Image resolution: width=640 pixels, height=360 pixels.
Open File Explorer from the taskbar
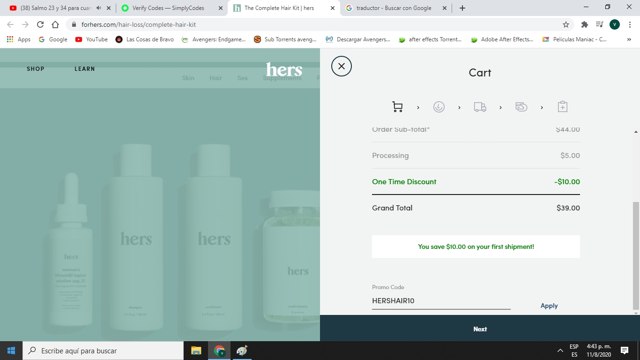[196, 351]
